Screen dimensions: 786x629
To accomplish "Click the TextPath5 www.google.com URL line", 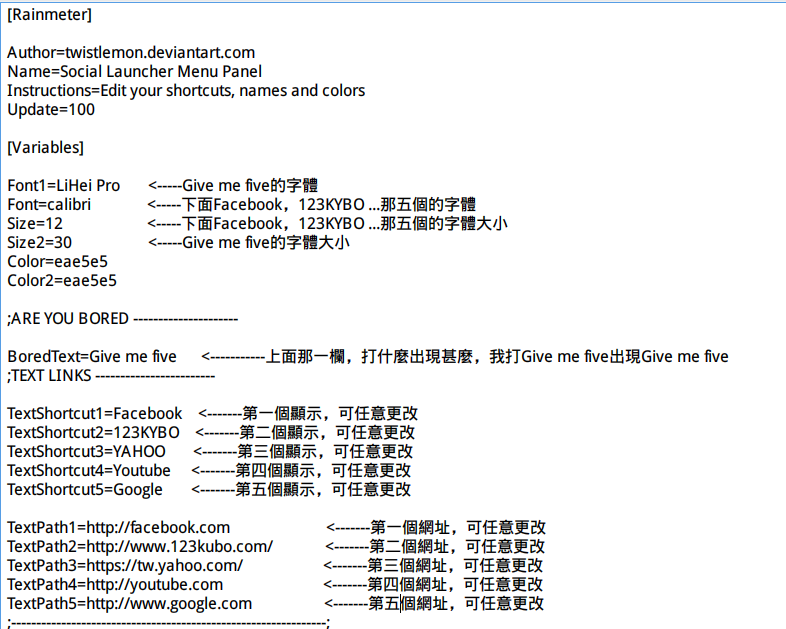I will [x=129, y=604].
